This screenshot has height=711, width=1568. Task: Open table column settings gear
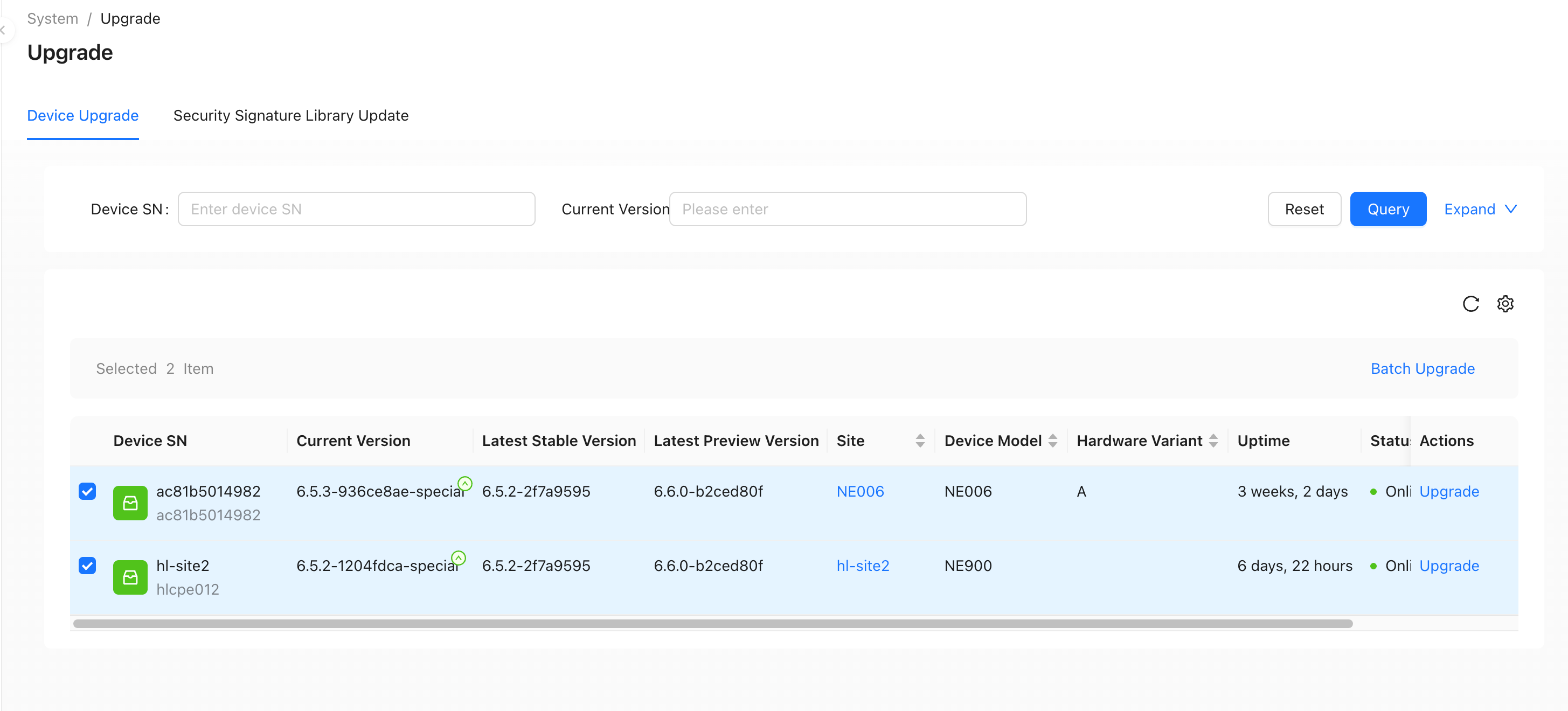pos(1505,304)
